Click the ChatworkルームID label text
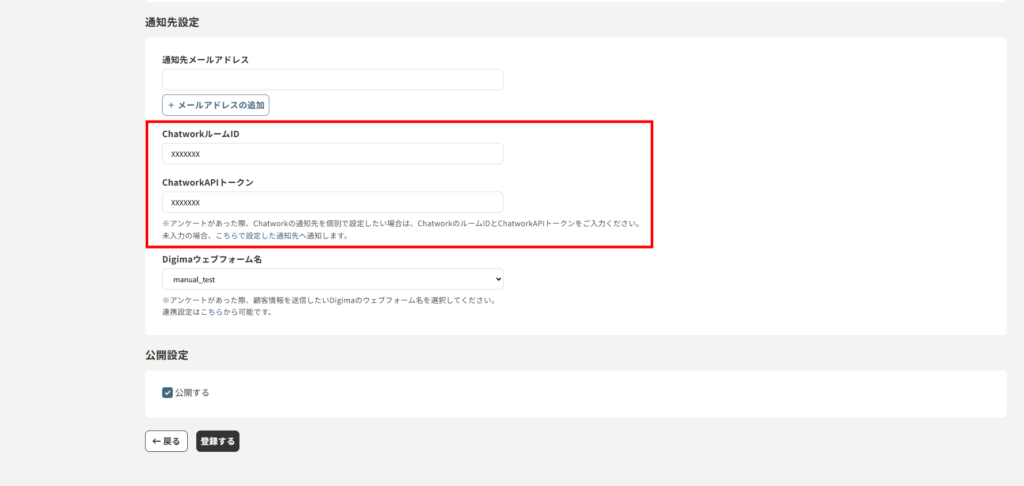Screen dimensions: 1024x486 200,134
